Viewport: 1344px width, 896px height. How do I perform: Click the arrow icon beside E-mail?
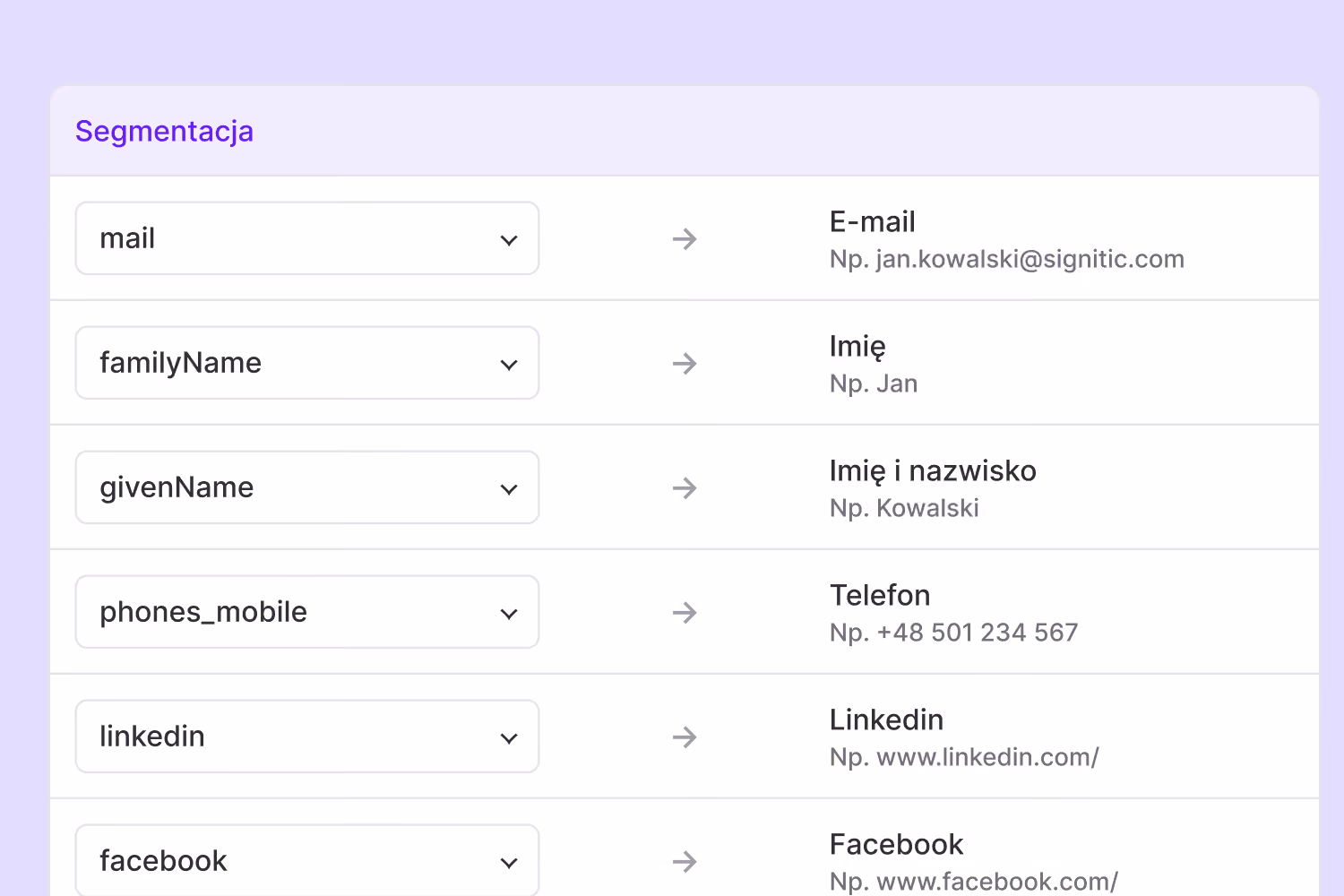[685, 239]
